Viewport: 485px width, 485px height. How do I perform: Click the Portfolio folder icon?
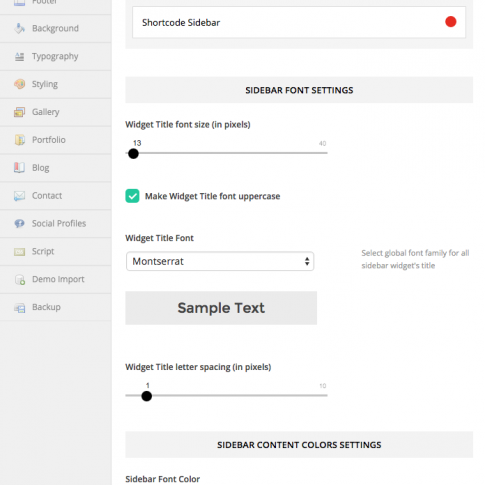(19, 140)
